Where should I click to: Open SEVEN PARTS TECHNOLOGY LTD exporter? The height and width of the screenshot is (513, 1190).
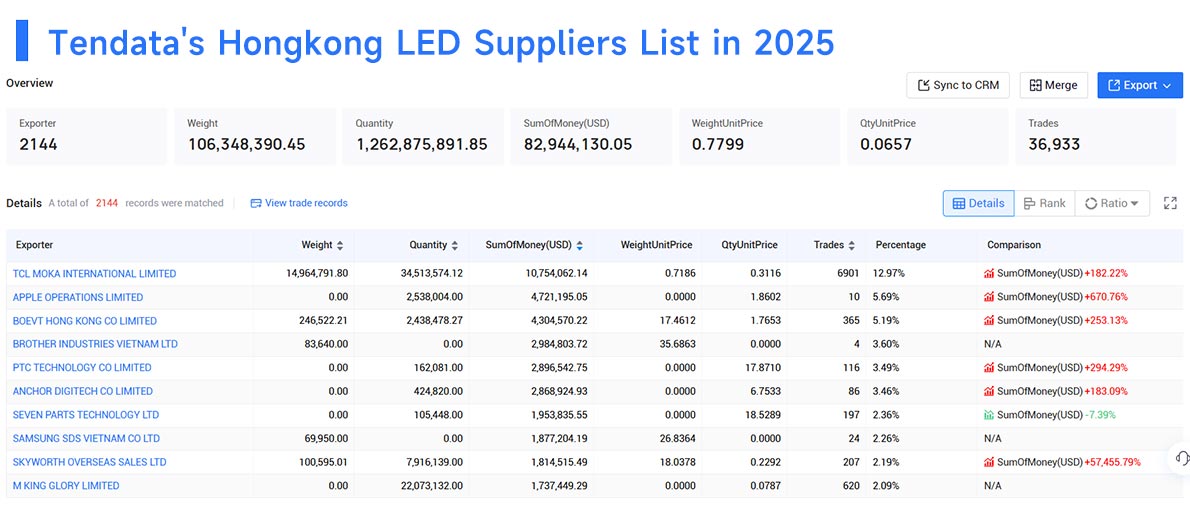(86, 414)
